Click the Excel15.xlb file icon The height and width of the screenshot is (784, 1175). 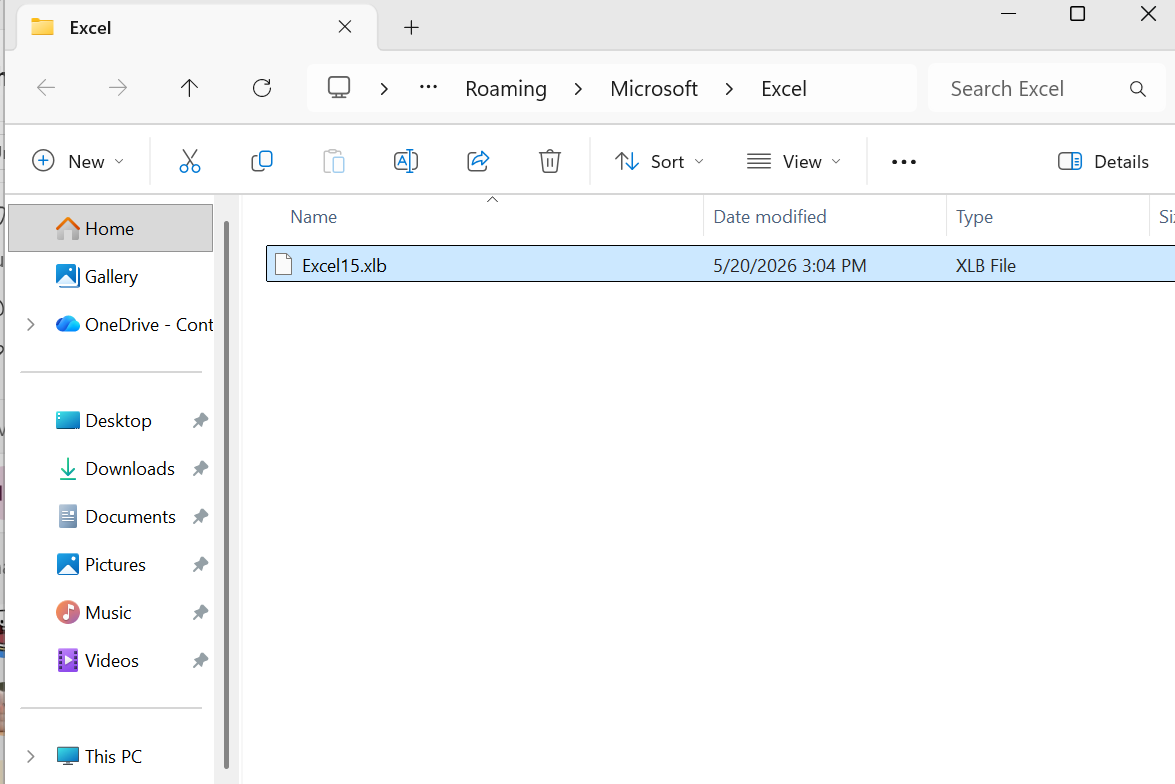point(283,265)
